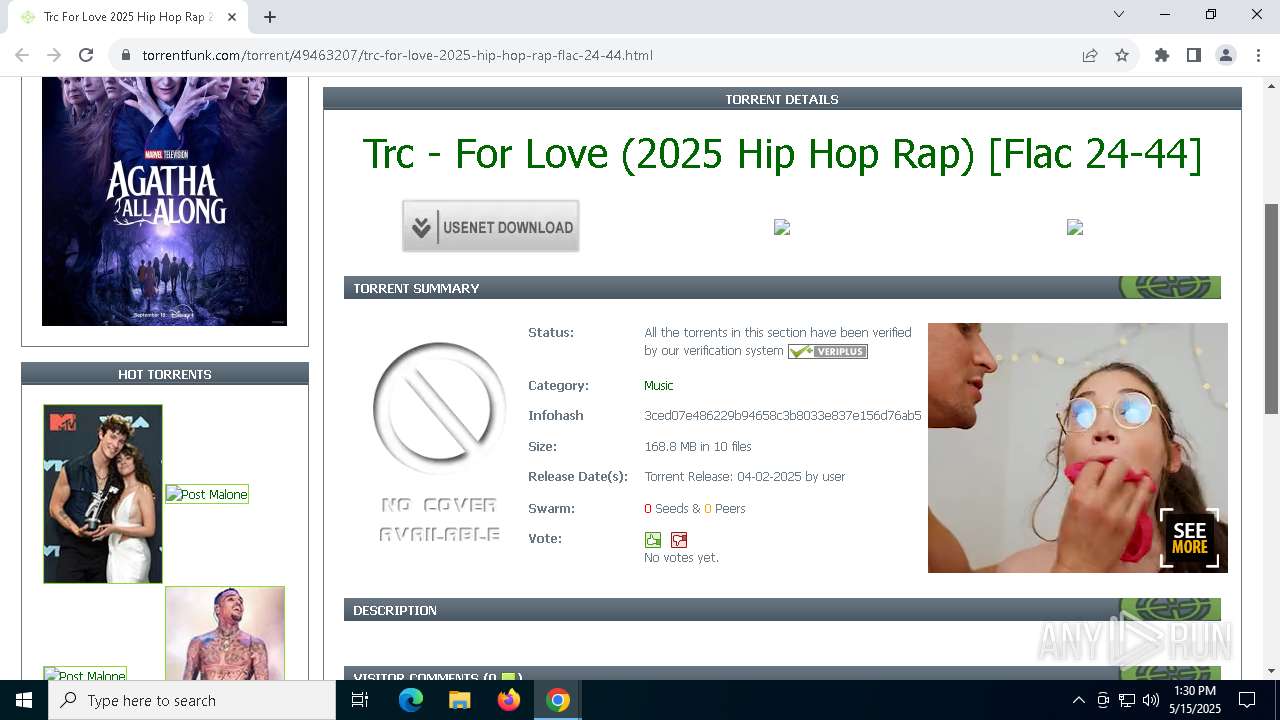Viewport: 1280px width, 720px height.
Task: Click the Veriplus verification badge
Action: pyautogui.click(x=827, y=351)
